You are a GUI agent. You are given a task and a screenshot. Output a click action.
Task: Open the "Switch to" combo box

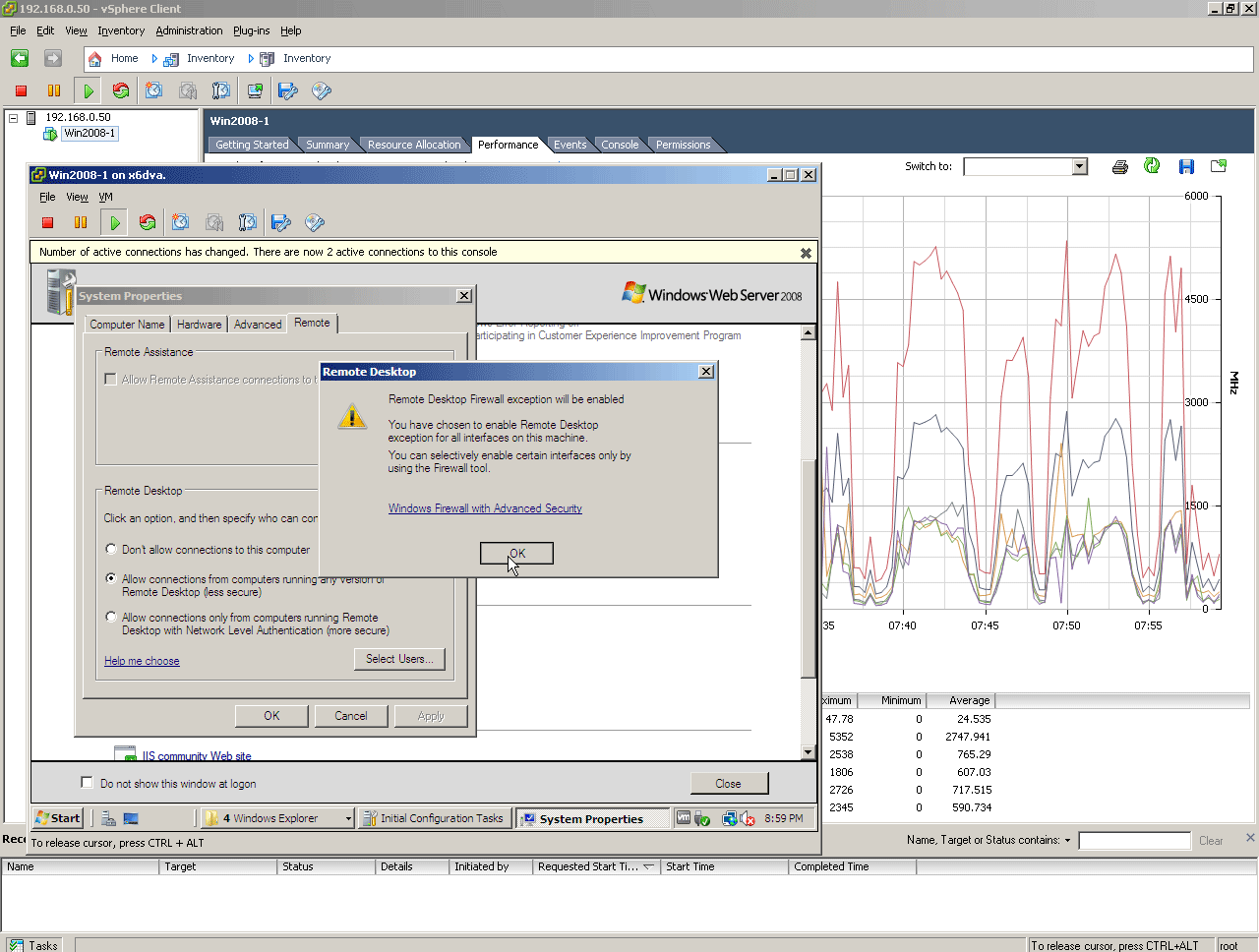1079,167
